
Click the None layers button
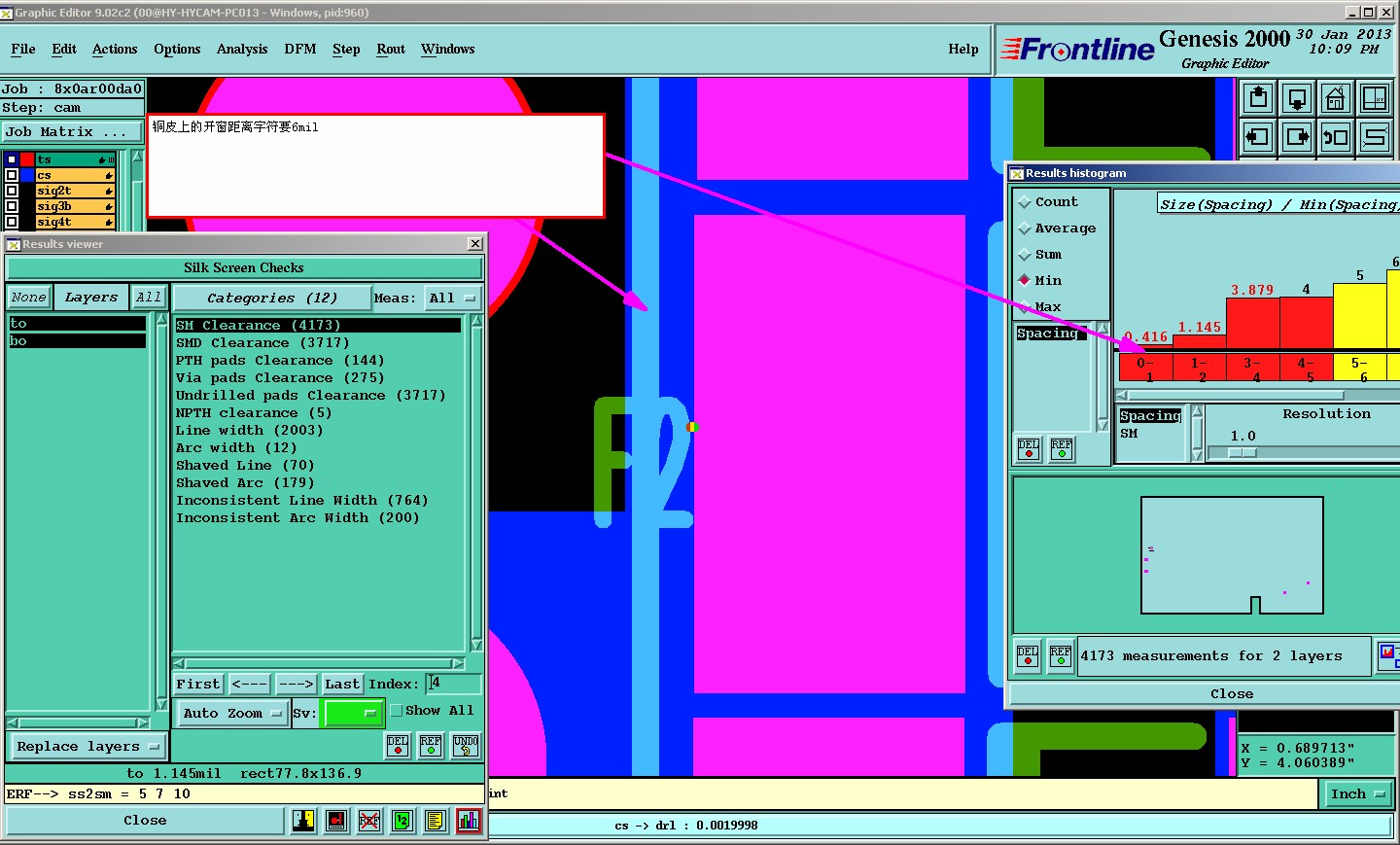click(x=29, y=298)
